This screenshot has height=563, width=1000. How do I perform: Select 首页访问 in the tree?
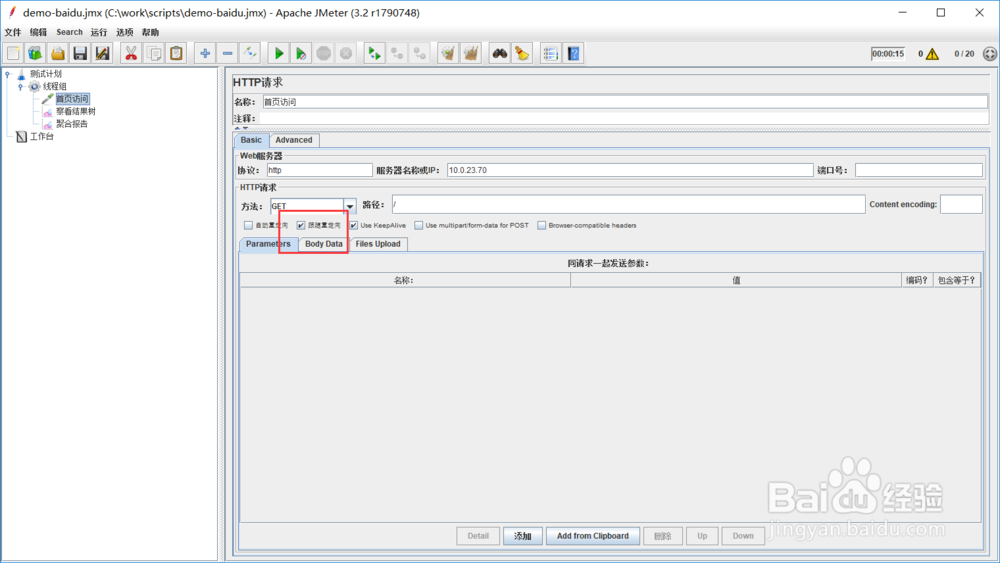pyautogui.click(x=72, y=99)
